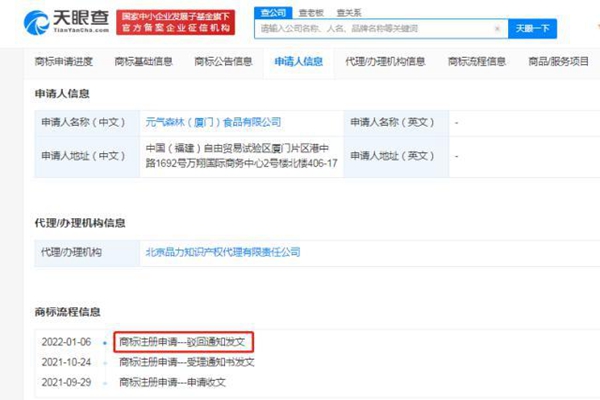Click 商标注册申请---申请收文 entry
The image size is (600, 400).
(173, 382)
